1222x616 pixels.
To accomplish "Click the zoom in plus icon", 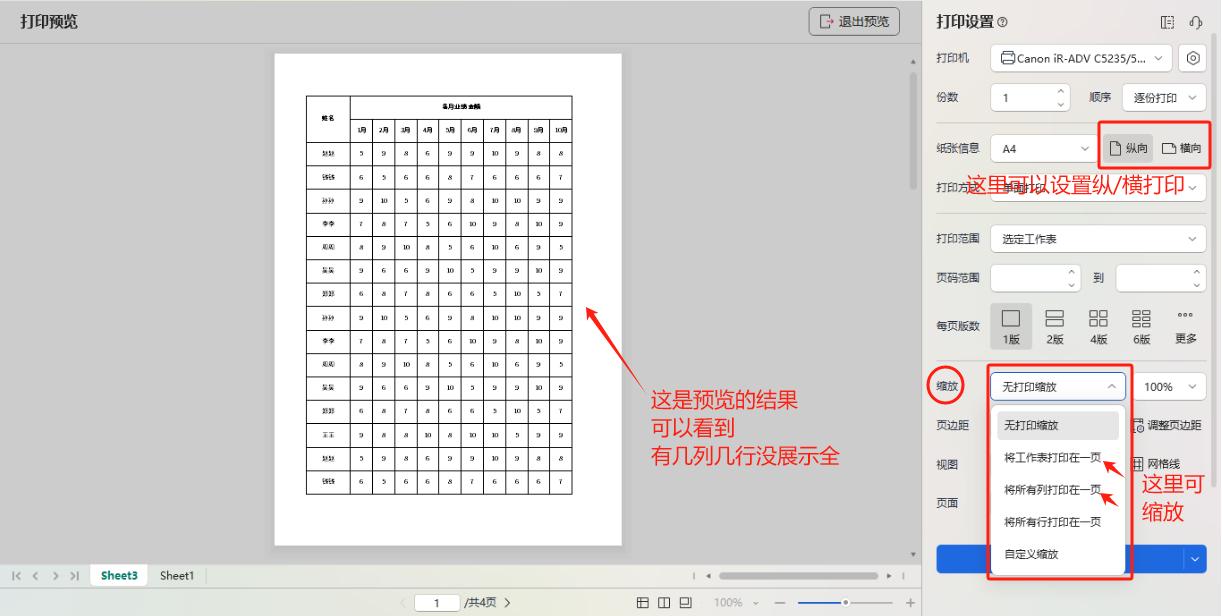I will [x=910, y=603].
